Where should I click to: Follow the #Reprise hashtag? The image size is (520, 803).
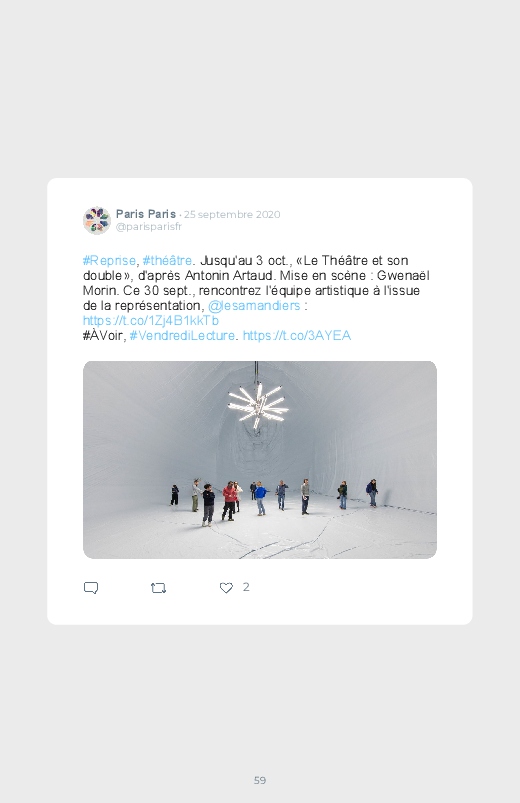(110, 261)
